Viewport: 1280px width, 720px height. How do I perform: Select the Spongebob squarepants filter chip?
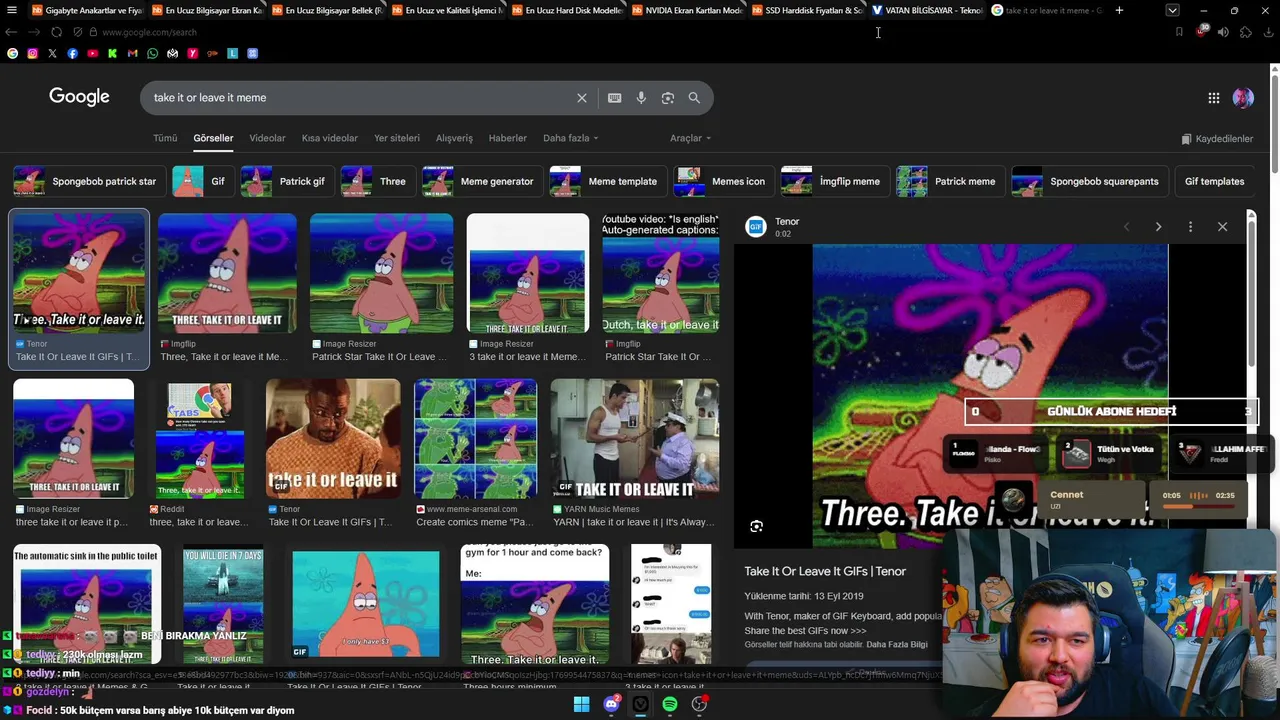pos(1088,181)
